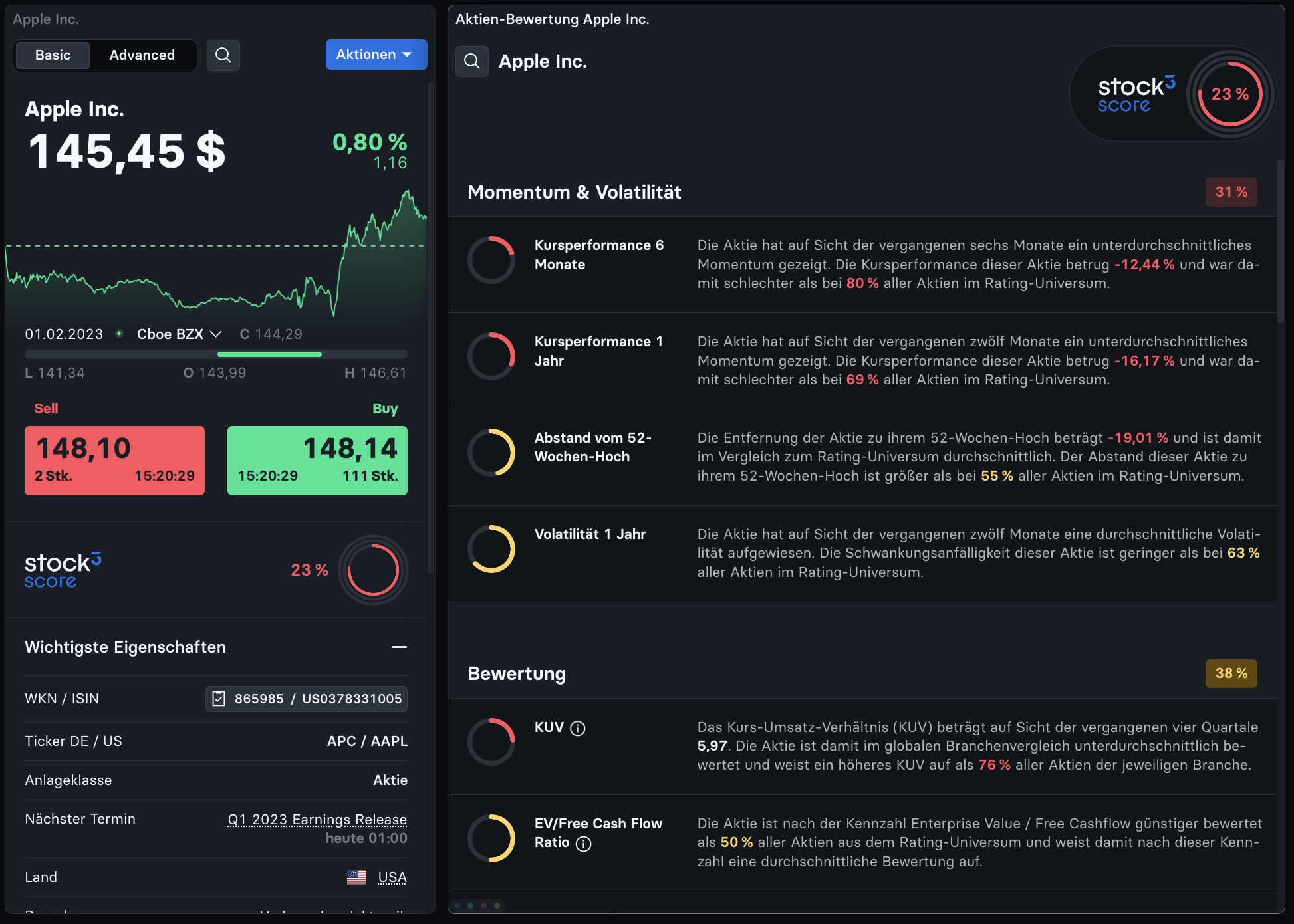The width and height of the screenshot is (1294, 924).
Task: Switch to Advanced mode
Action: (x=142, y=55)
